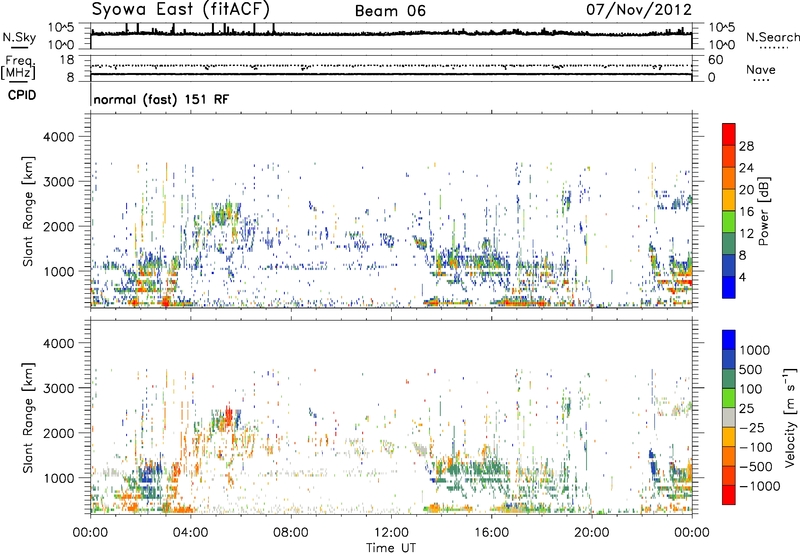Click the date '07/Nov/2012'
The image size is (800, 554).
(x=639, y=10)
